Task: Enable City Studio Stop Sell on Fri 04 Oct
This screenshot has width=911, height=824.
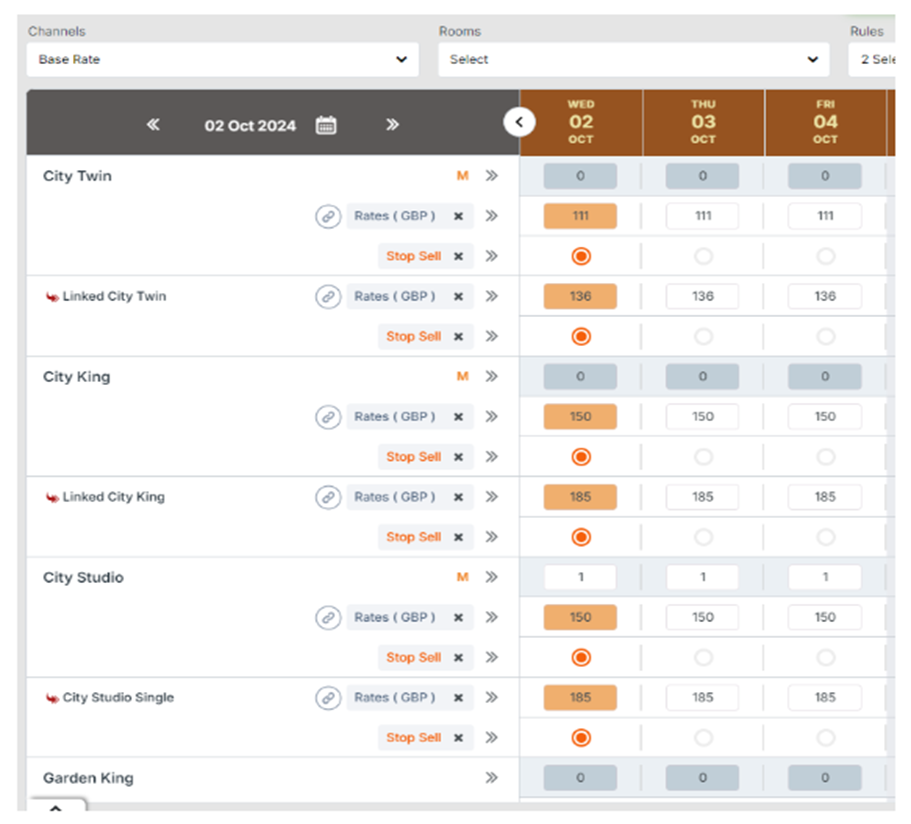Action: (x=825, y=658)
